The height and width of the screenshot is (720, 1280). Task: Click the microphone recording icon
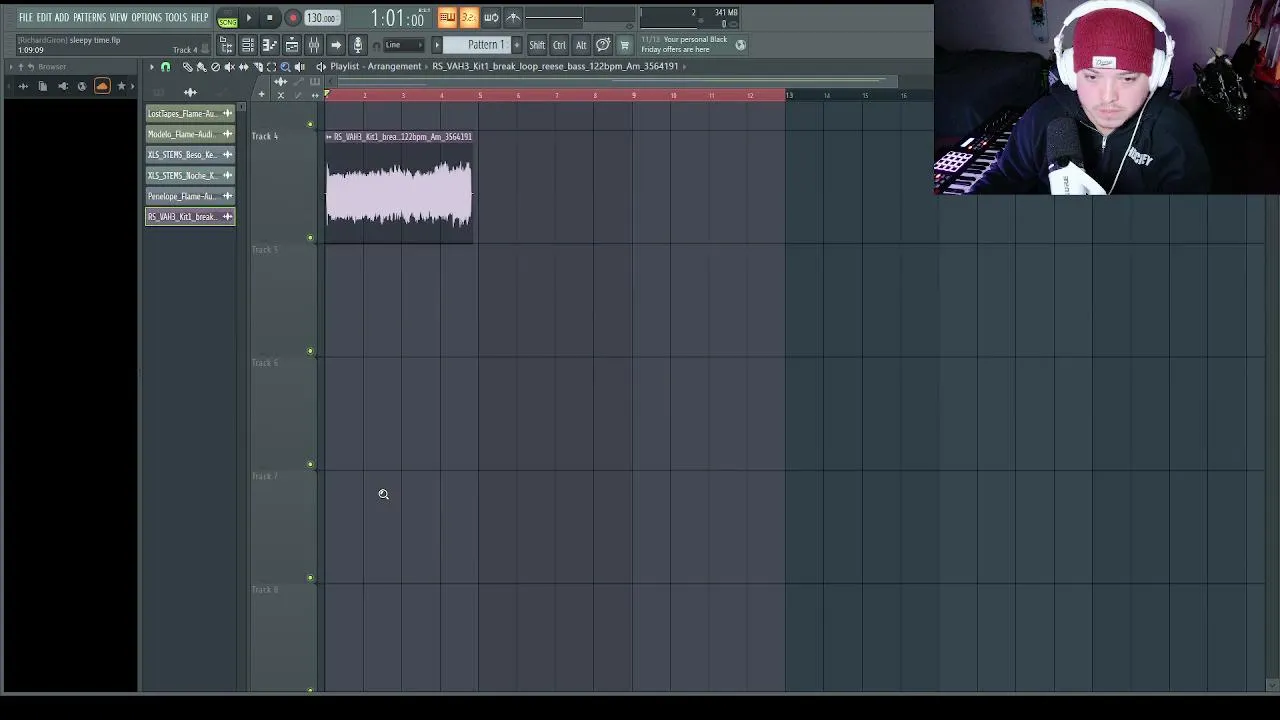click(358, 45)
